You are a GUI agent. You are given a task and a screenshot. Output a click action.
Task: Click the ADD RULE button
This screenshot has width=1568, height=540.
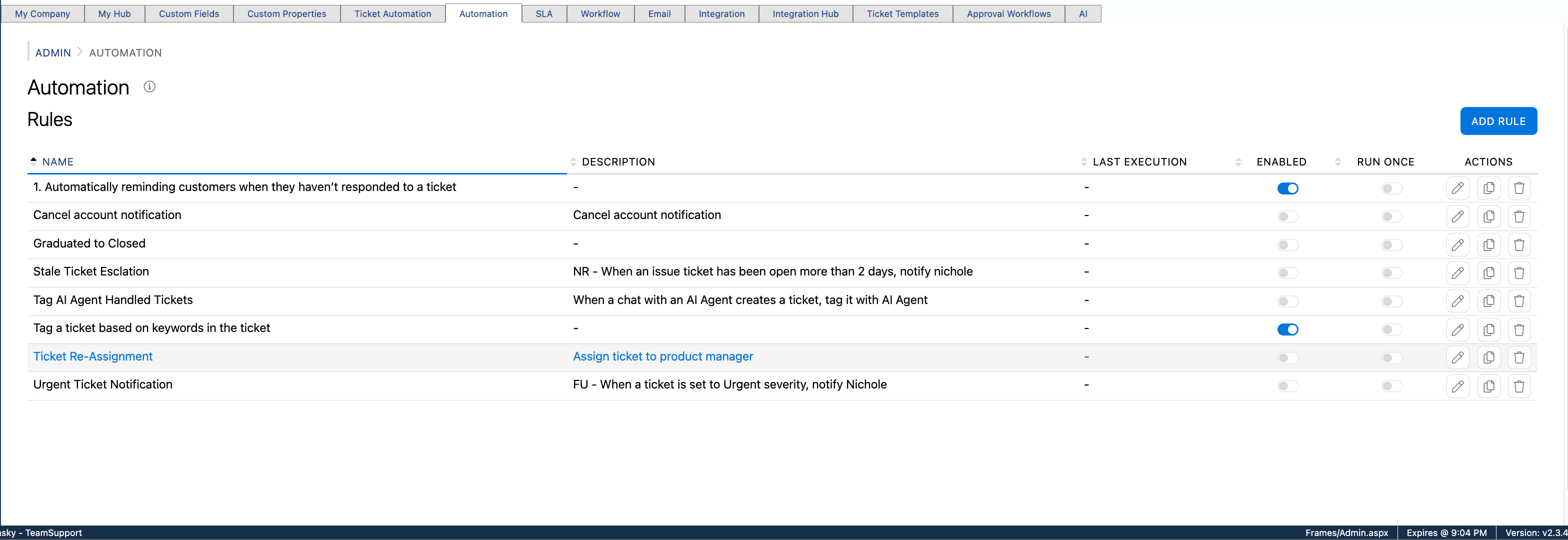tap(1498, 121)
